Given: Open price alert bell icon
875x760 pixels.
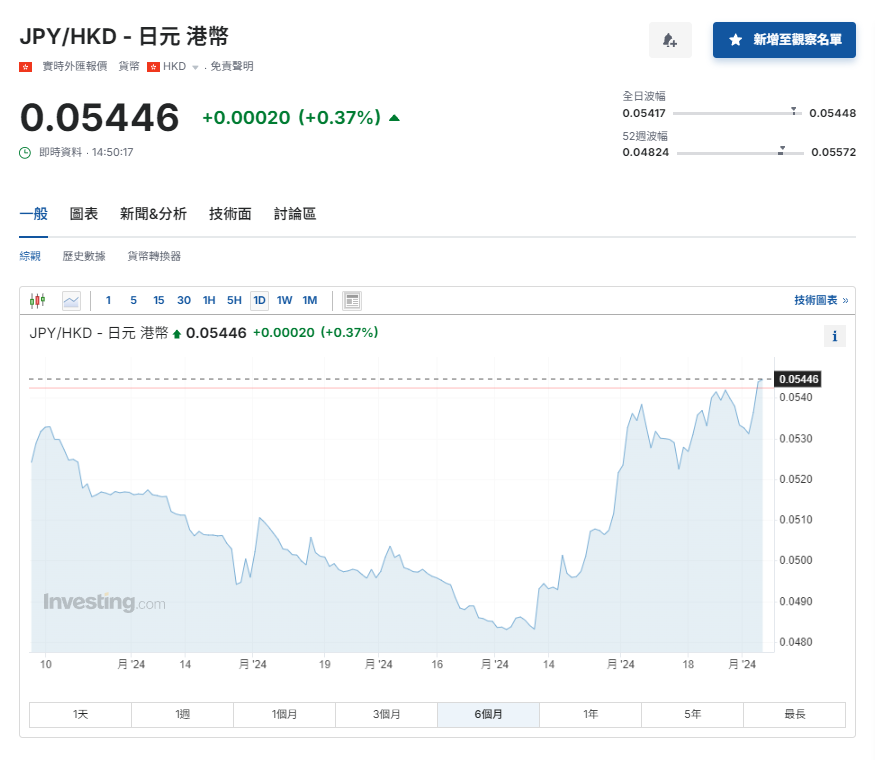Looking at the screenshot, I should tap(670, 39).
